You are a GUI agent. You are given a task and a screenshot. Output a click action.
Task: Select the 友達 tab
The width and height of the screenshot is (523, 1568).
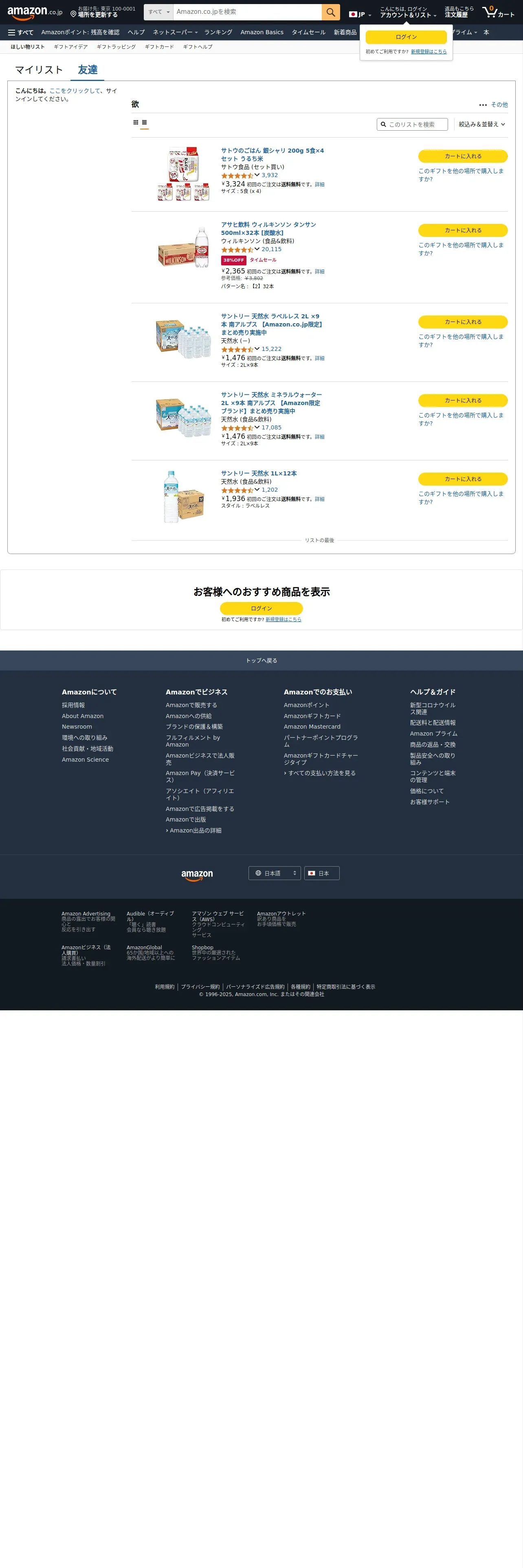pos(88,70)
